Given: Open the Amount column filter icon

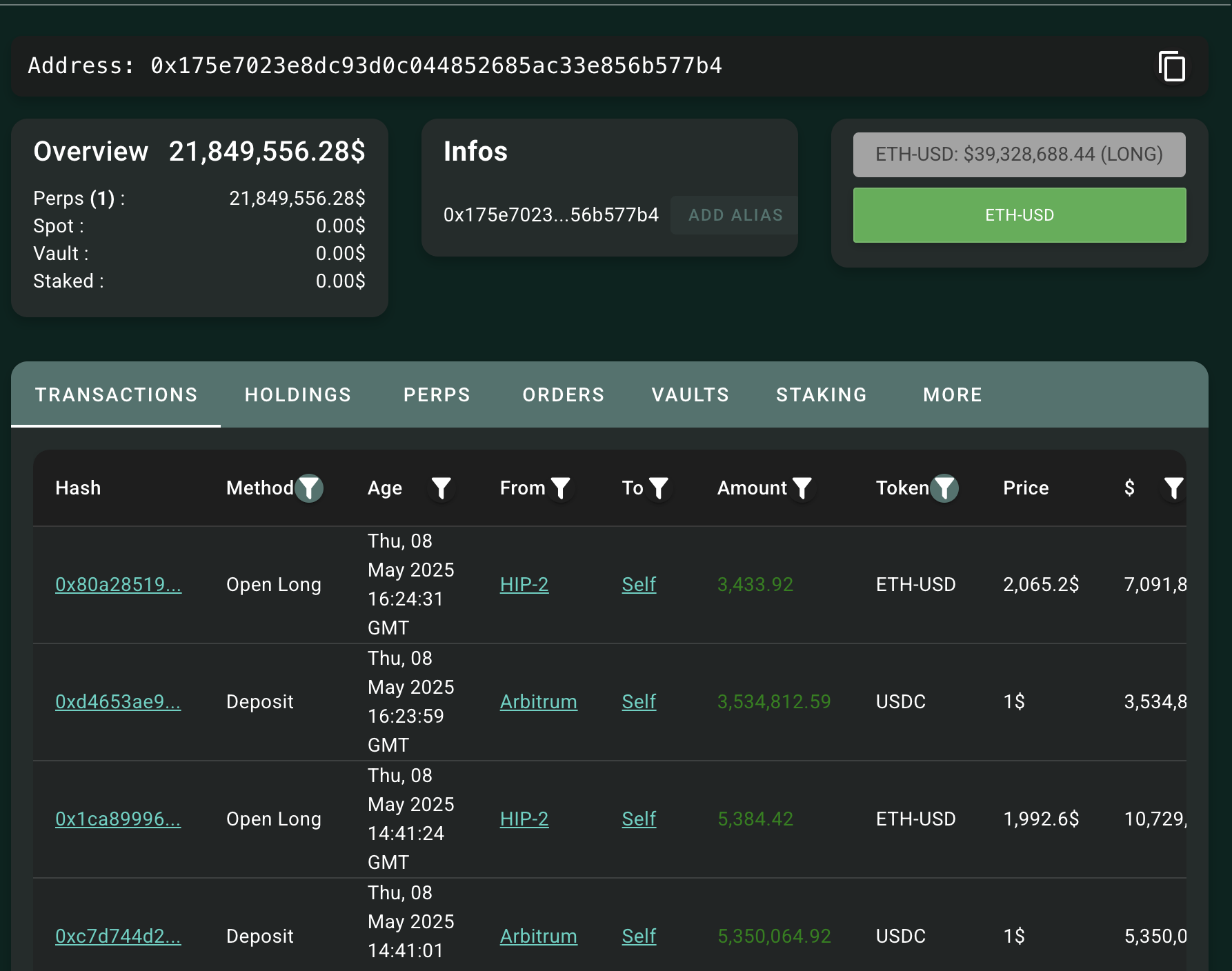Looking at the screenshot, I should tap(802, 488).
